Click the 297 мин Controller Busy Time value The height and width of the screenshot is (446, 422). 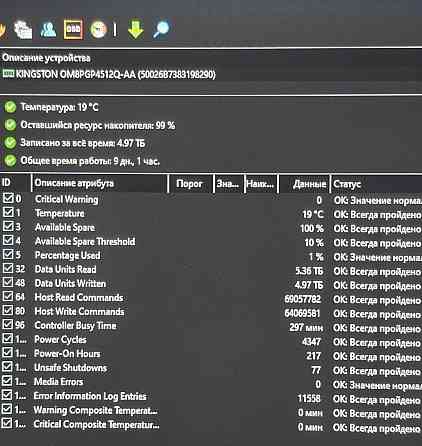[306, 327]
